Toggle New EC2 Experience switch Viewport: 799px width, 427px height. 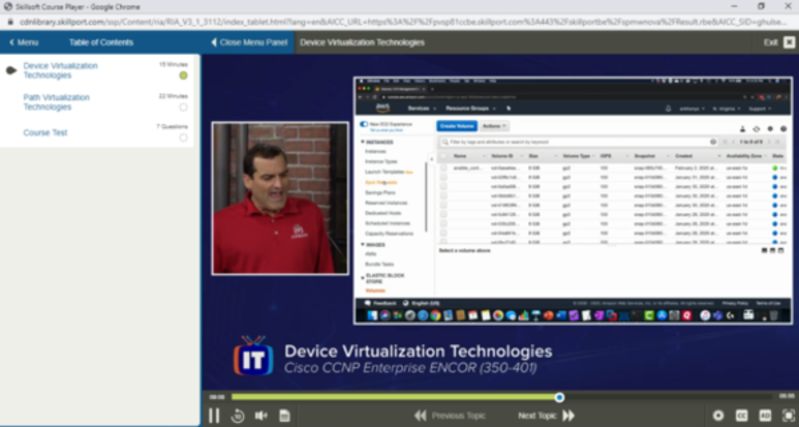[364, 124]
